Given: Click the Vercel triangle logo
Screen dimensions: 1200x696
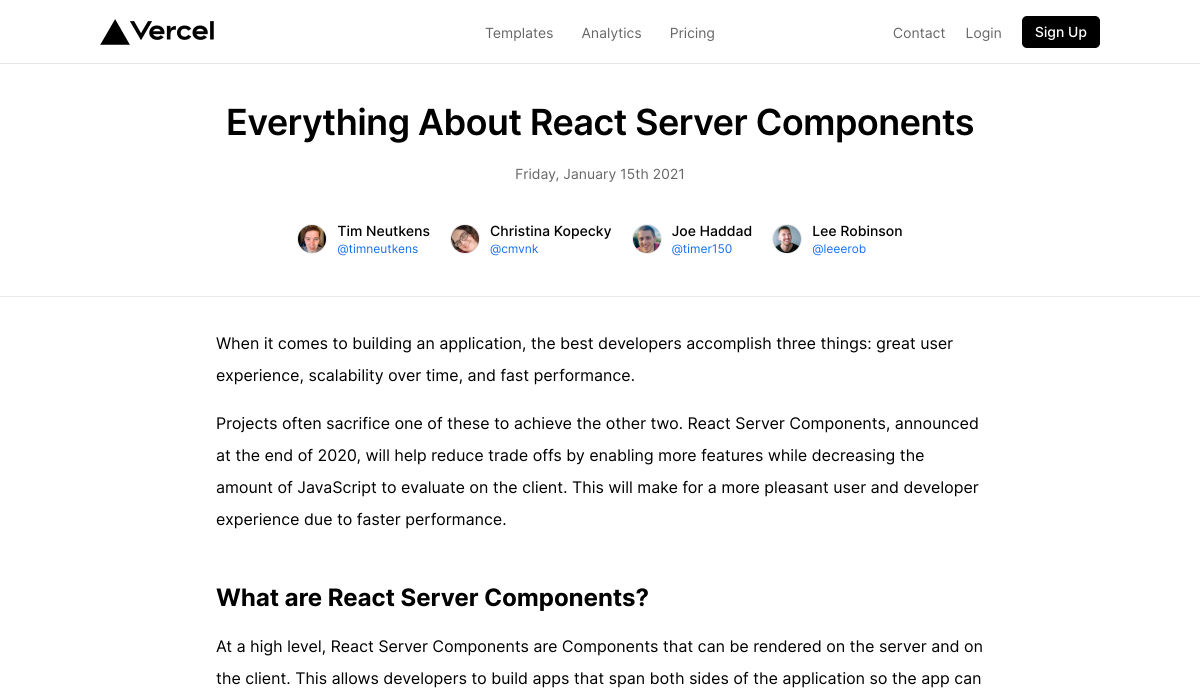Looking at the screenshot, I should [x=115, y=33].
